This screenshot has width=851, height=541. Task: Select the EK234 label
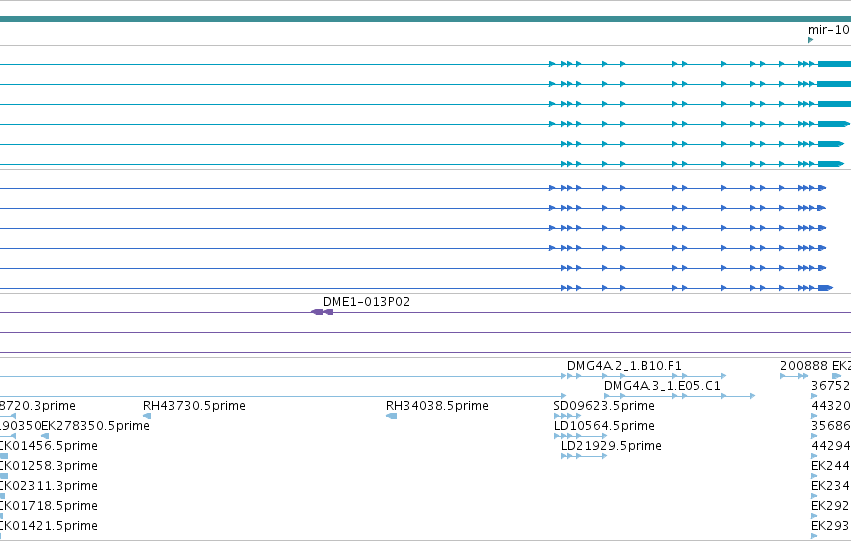coord(831,486)
